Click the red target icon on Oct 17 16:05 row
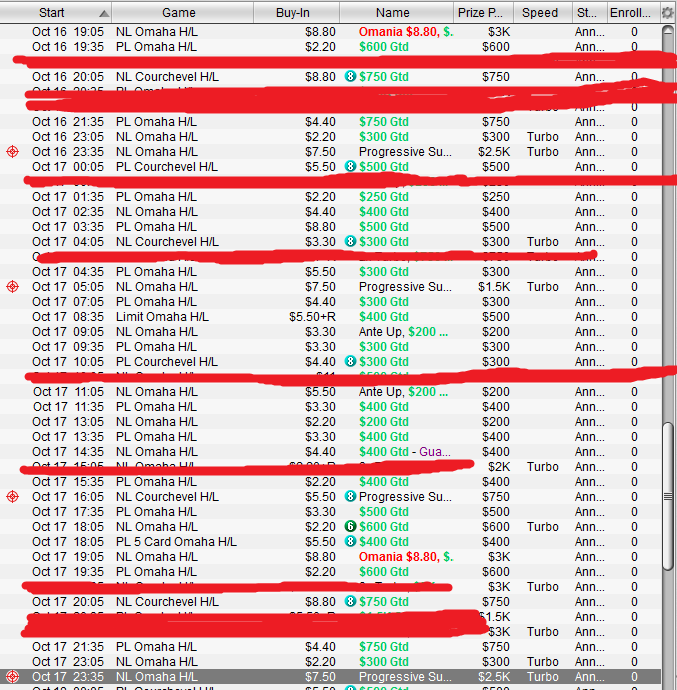This screenshot has height=690, width=677. tap(12, 497)
